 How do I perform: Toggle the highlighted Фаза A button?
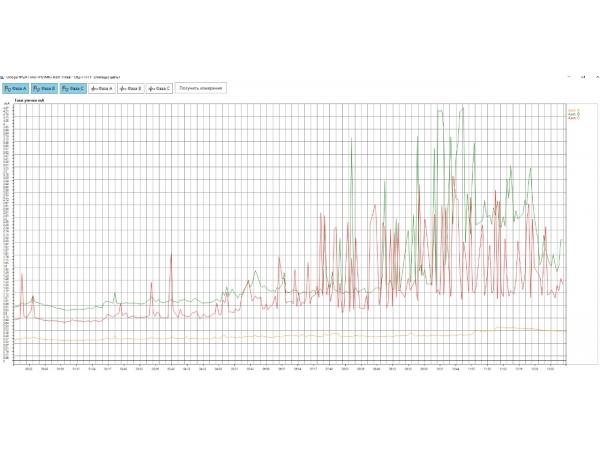pyautogui.click(x=15, y=88)
